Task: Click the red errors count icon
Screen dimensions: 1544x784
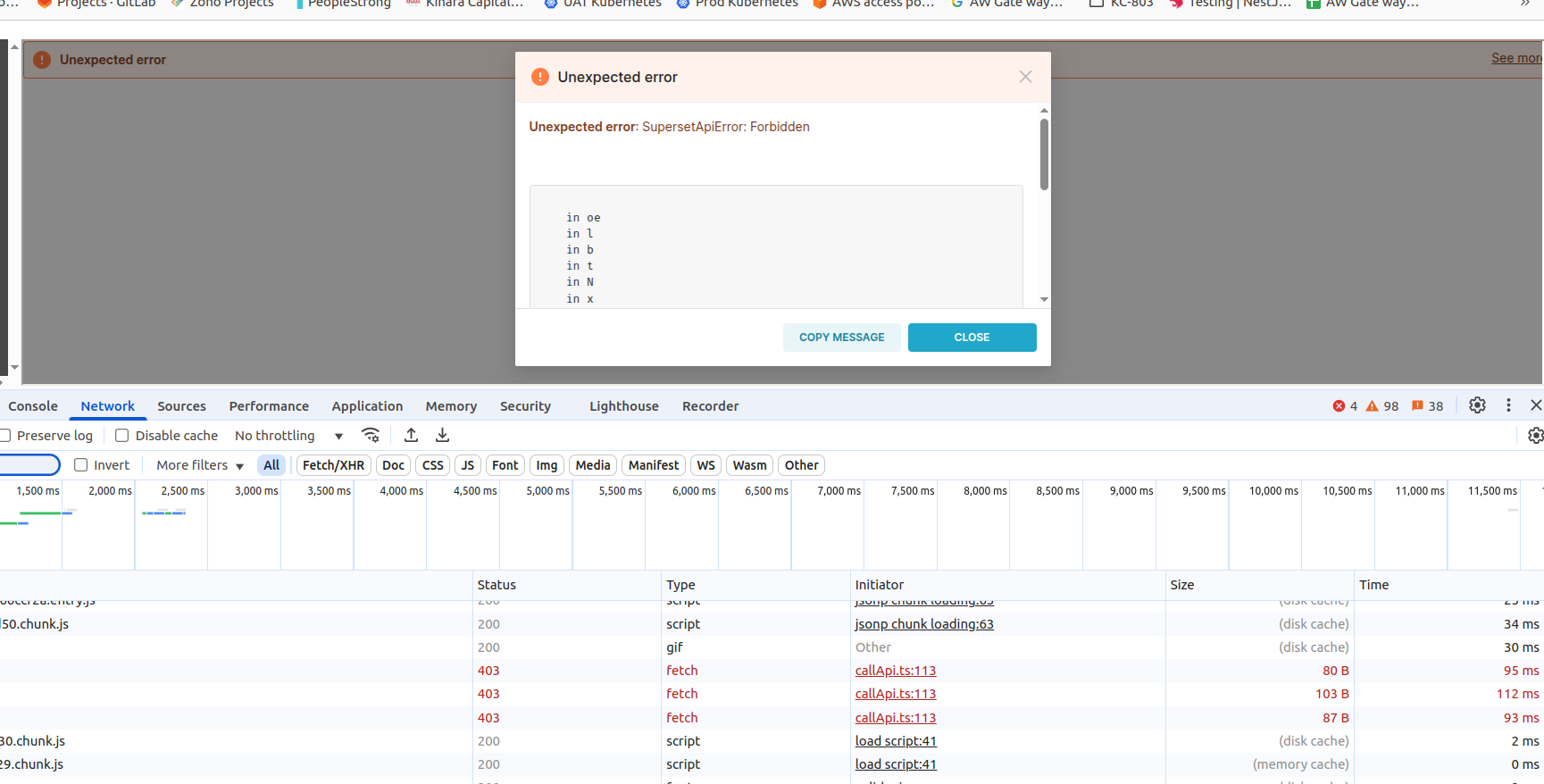Action: (x=1339, y=406)
